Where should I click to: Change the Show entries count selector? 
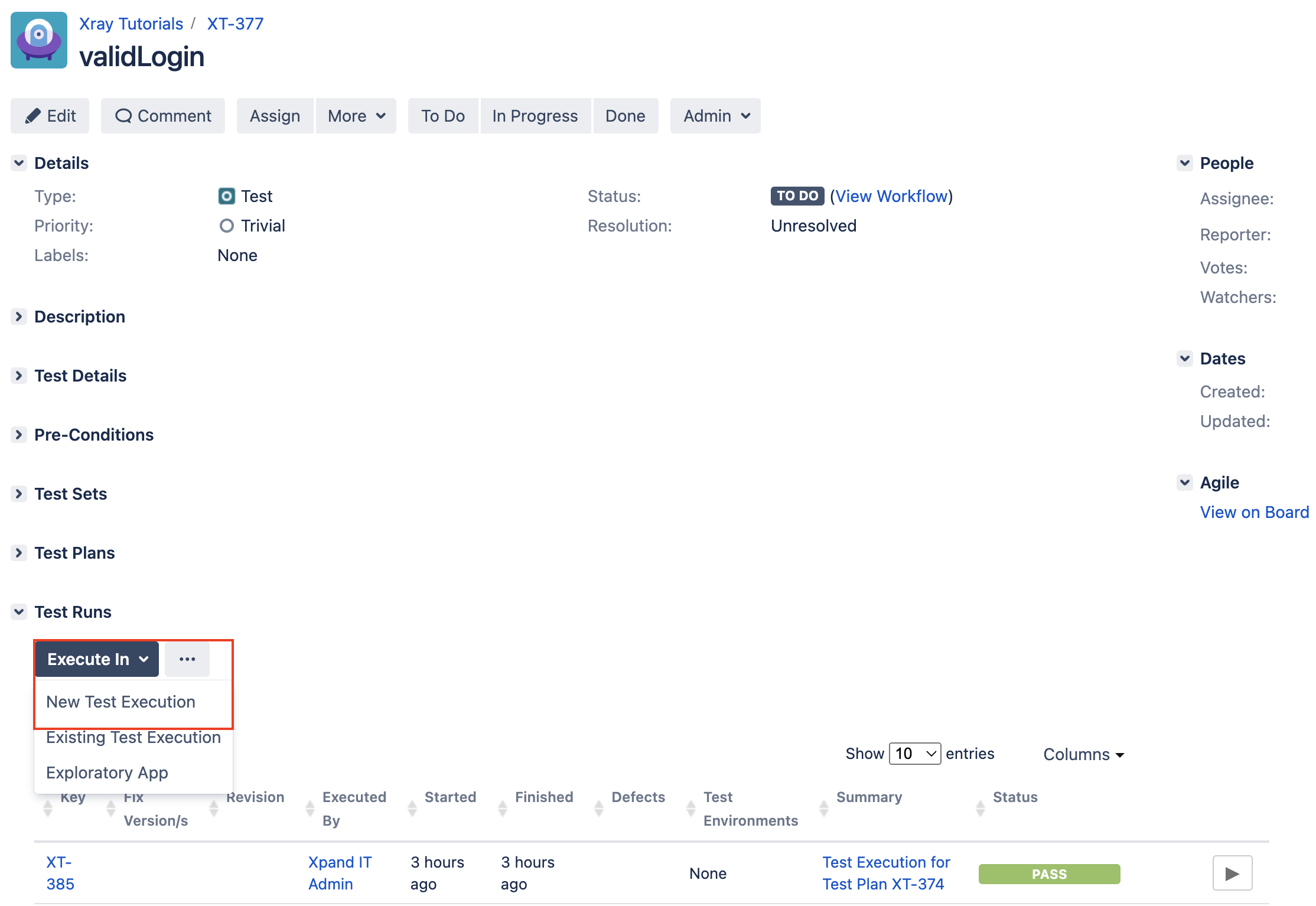pyautogui.click(x=915, y=754)
